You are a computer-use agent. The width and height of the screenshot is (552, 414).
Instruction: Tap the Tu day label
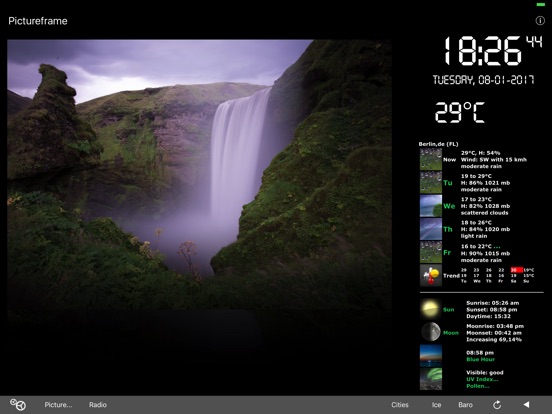pyautogui.click(x=447, y=183)
